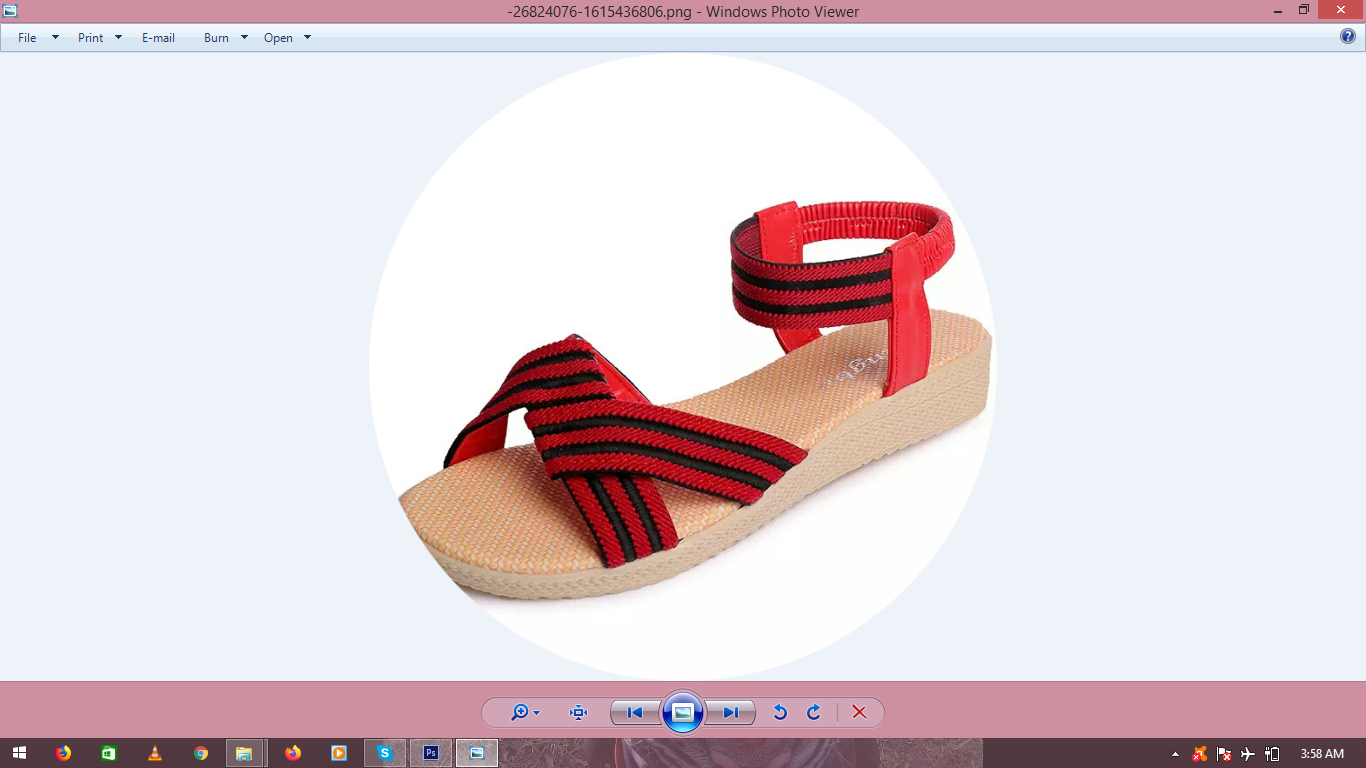1366x768 pixels.
Task: Open the green Store icon in taskbar
Action: click(x=109, y=753)
